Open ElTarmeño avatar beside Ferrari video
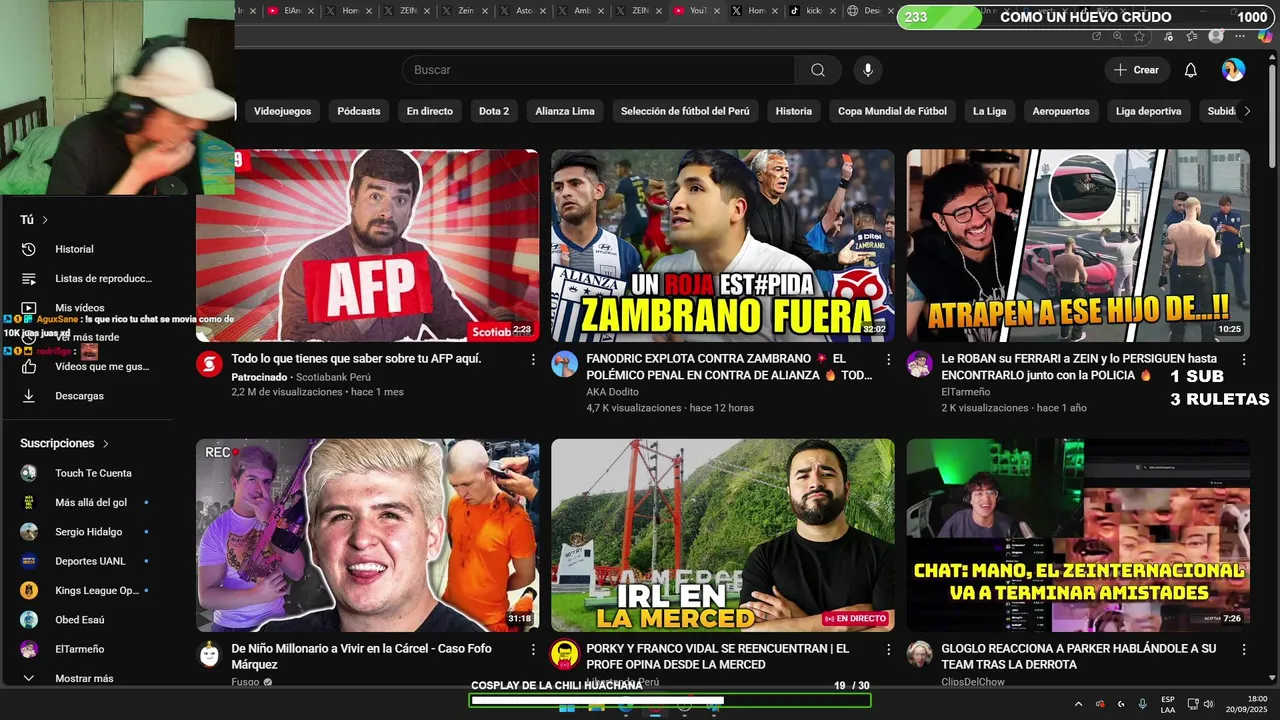 click(x=920, y=364)
